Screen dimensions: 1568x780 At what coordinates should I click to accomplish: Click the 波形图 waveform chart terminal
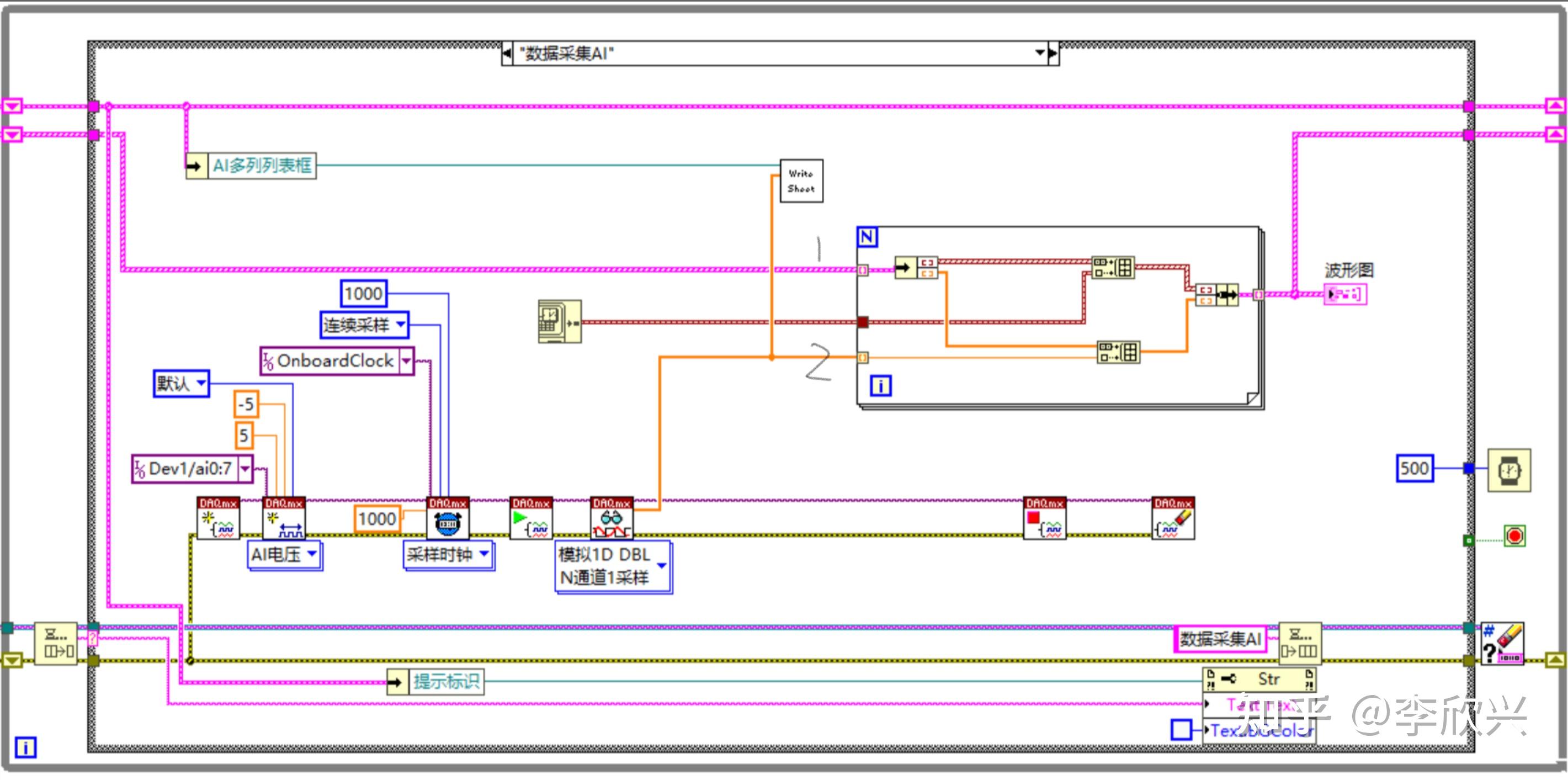pyautogui.click(x=1345, y=295)
